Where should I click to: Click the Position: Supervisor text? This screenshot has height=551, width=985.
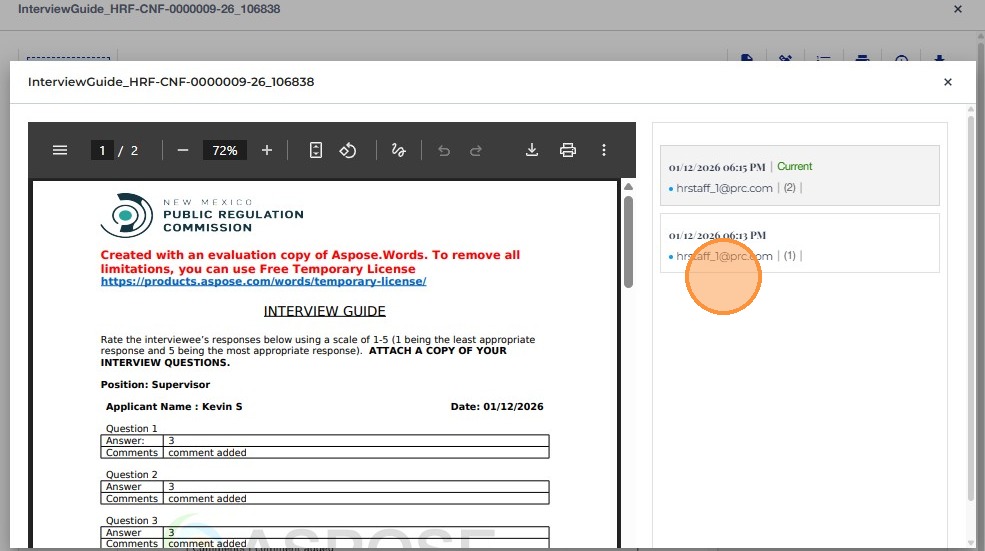coord(155,385)
